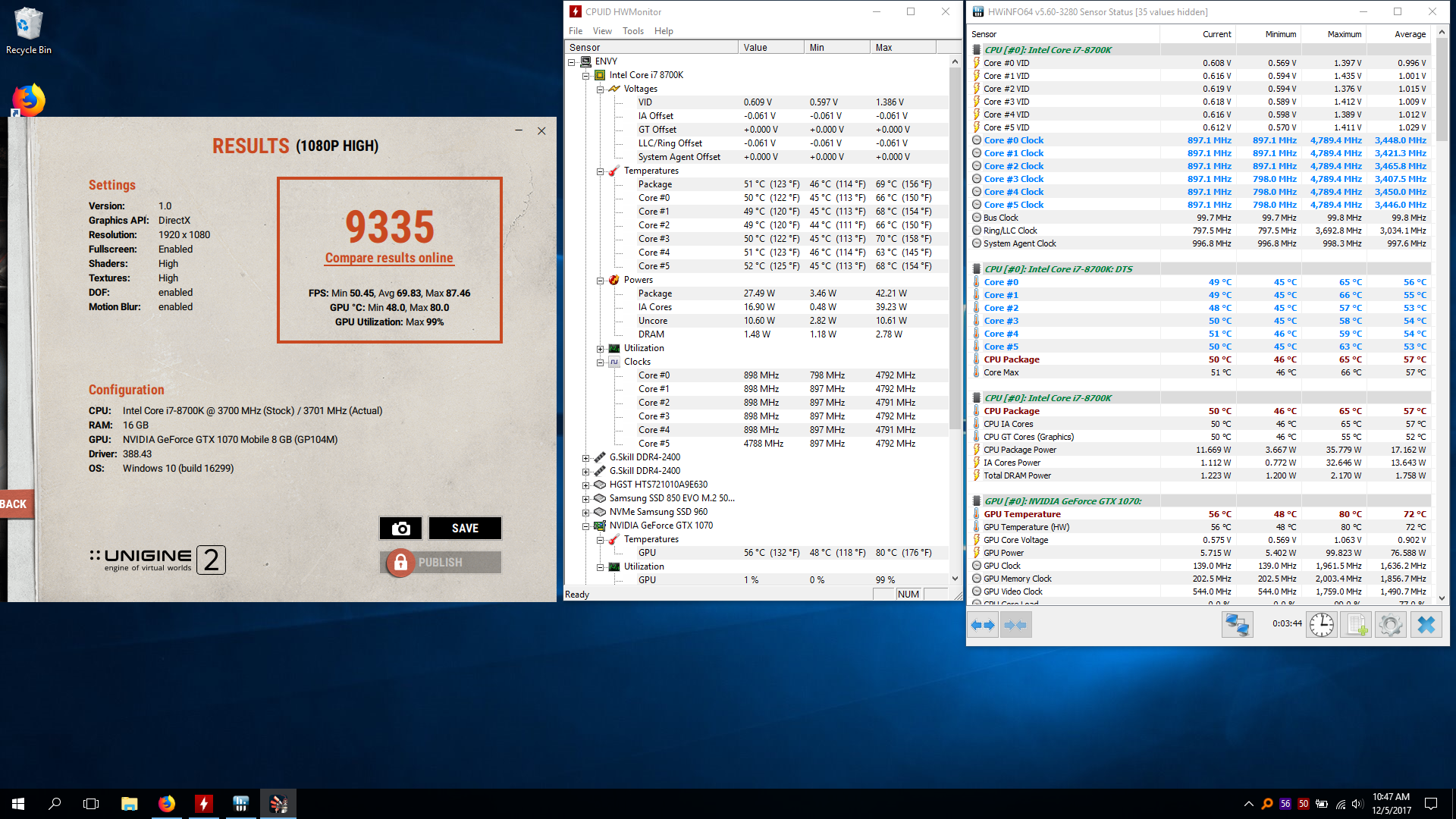The height and width of the screenshot is (819, 1456).
Task: Open File Explorer from the taskbar
Action: [130, 804]
